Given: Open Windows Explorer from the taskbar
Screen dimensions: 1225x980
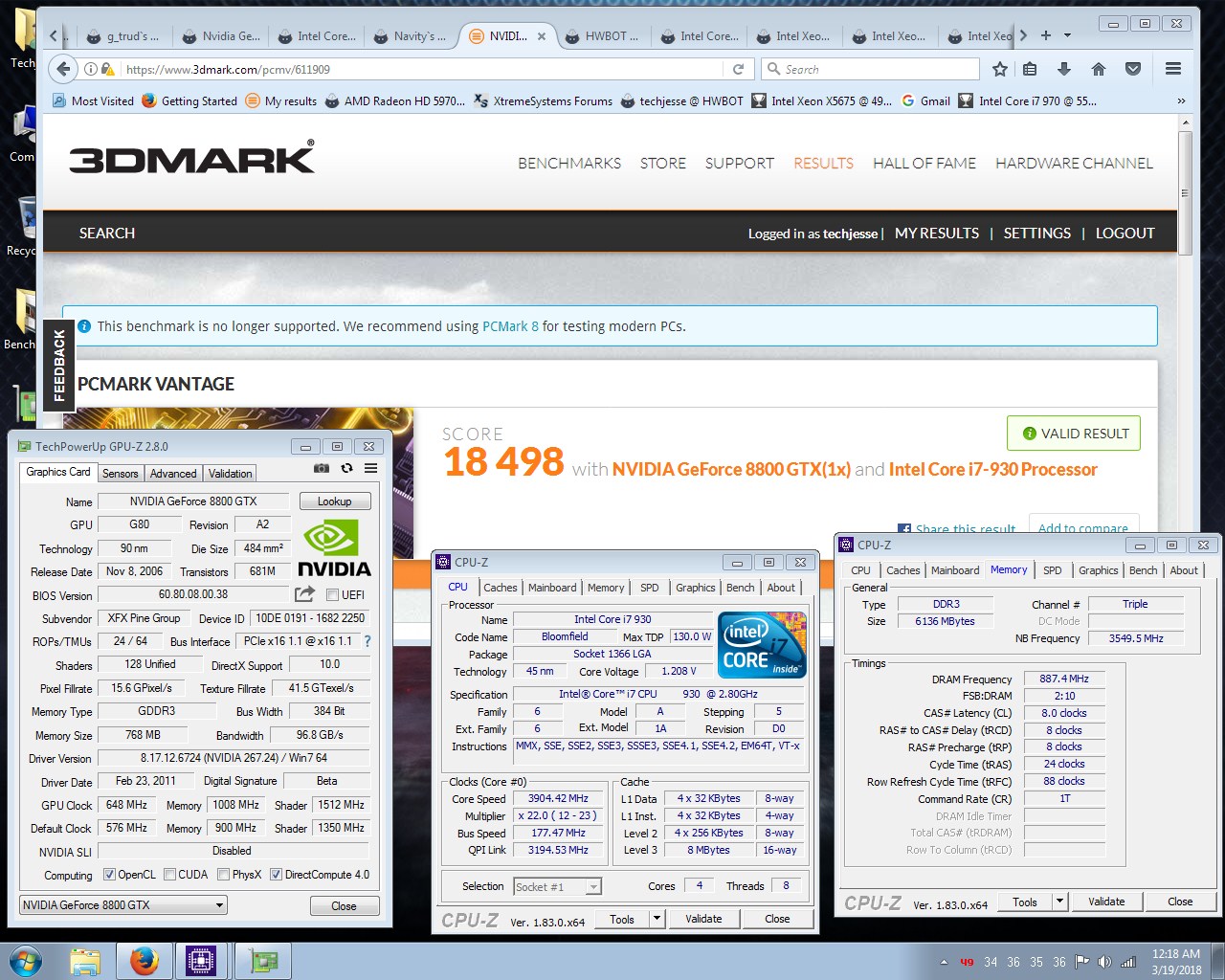Looking at the screenshot, I should tap(85, 961).
